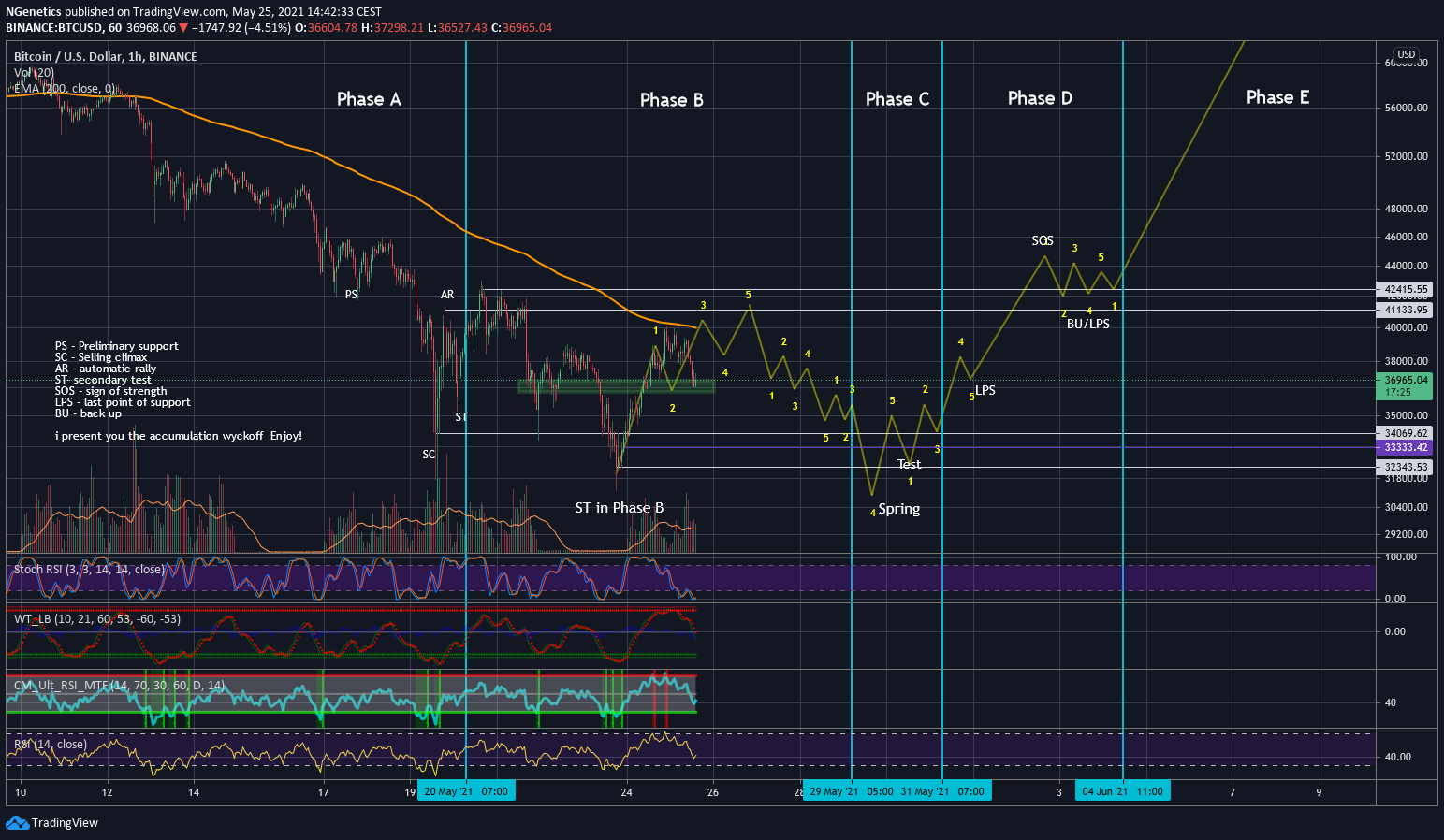Select the Vol (20) indicator label
1444x840 pixels.
[x=34, y=72]
